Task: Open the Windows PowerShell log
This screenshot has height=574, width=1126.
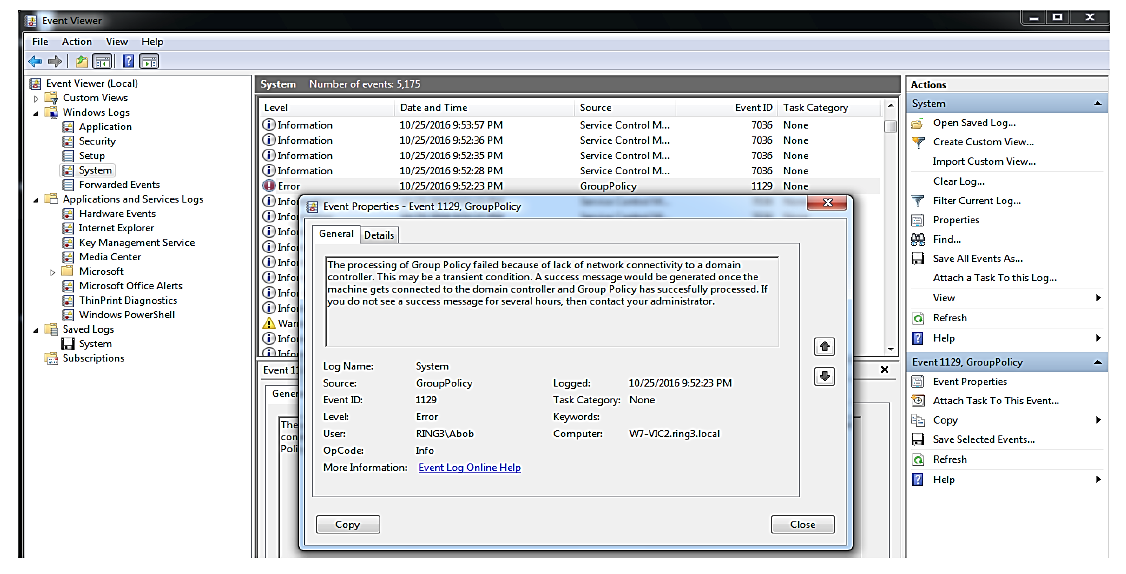Action: coord(127,315)
